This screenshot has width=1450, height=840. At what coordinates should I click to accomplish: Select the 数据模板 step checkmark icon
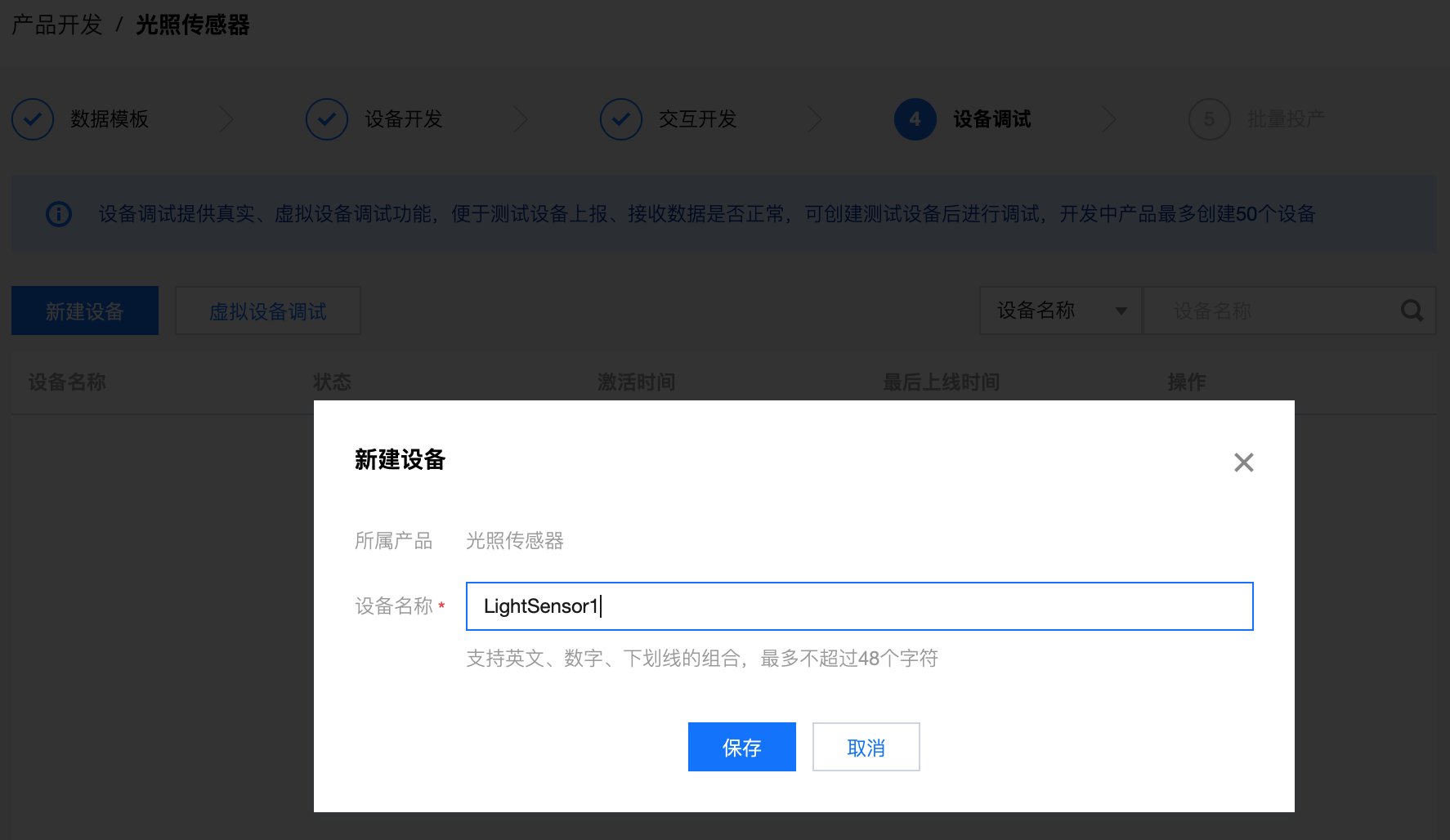tap(33, 119)
